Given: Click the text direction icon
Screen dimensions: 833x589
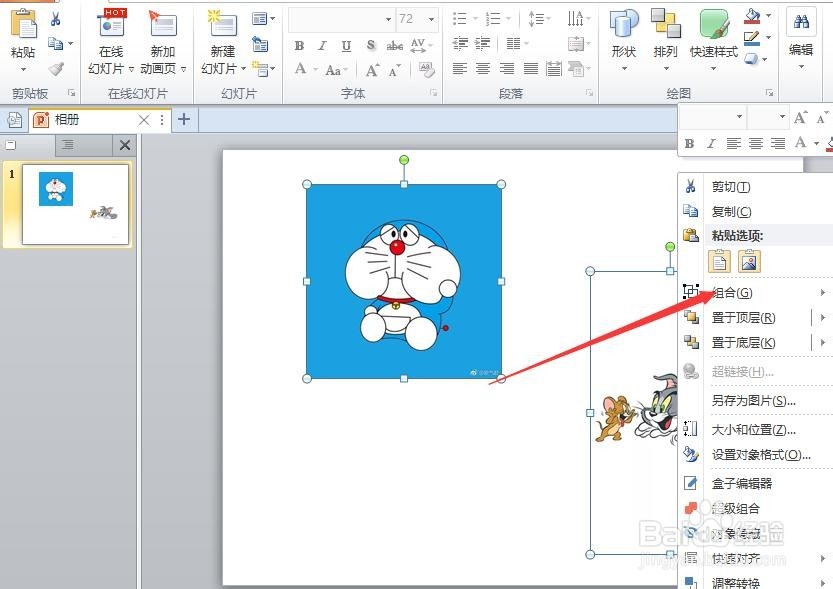Looking at the screenshot, I should pyautogui.click(x=576, y=19).
